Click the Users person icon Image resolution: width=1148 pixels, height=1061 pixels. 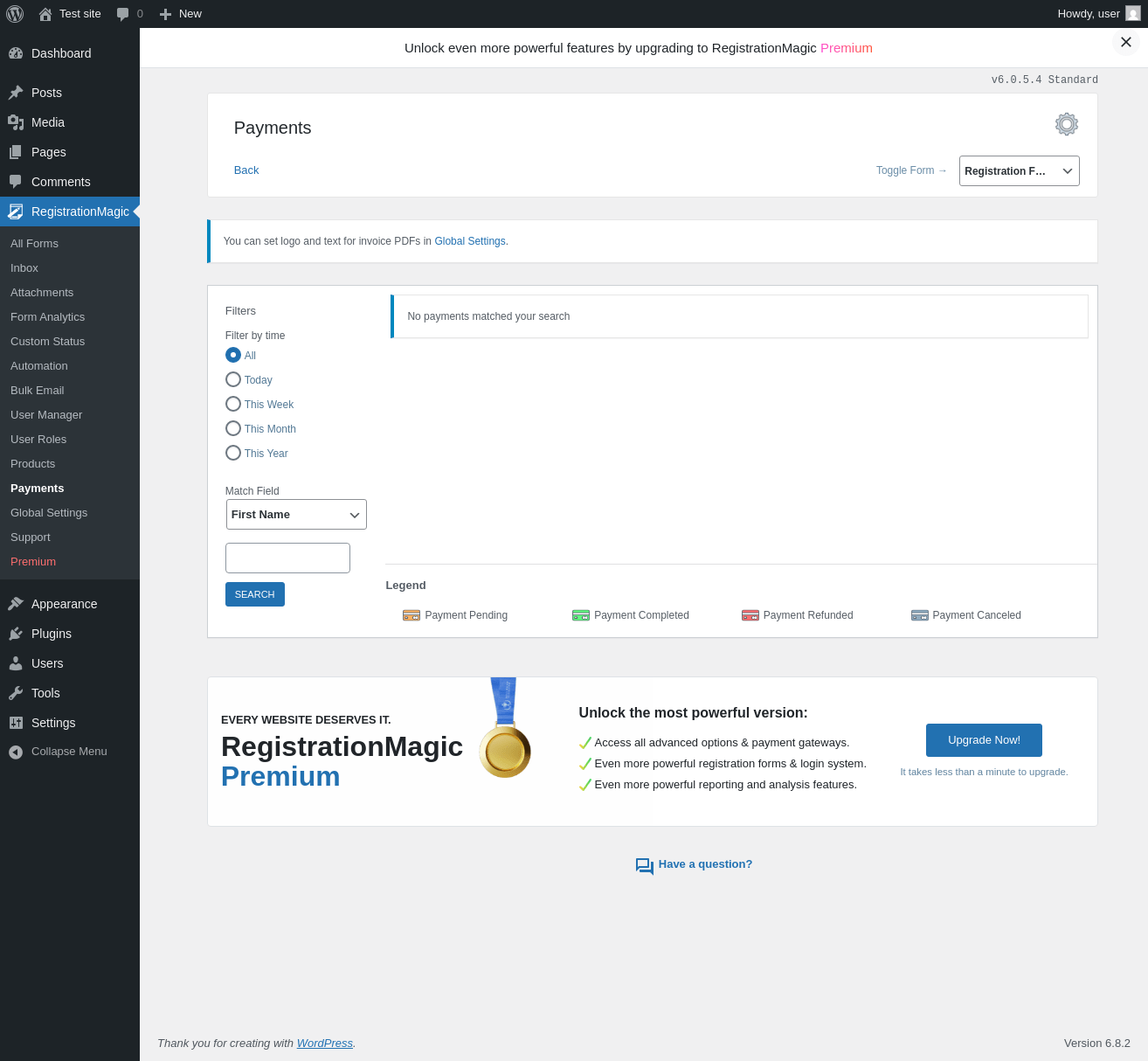tap(16, 663)
